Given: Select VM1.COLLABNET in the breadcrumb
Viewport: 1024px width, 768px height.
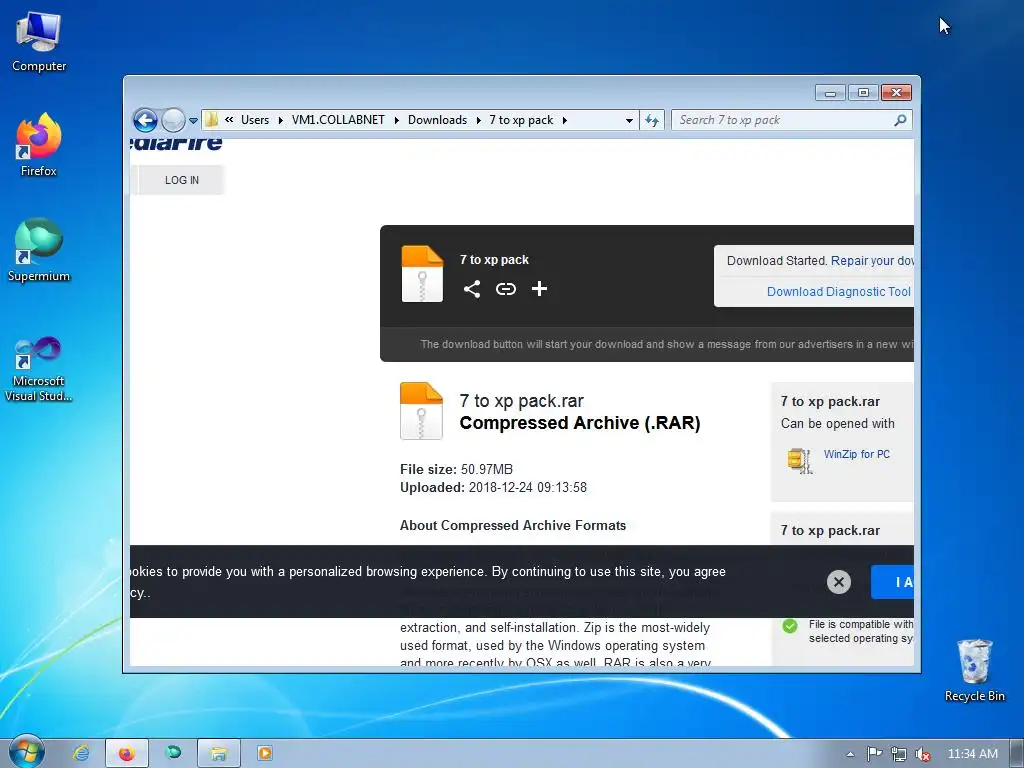Looking at the screenshot, I should [338, 120].
